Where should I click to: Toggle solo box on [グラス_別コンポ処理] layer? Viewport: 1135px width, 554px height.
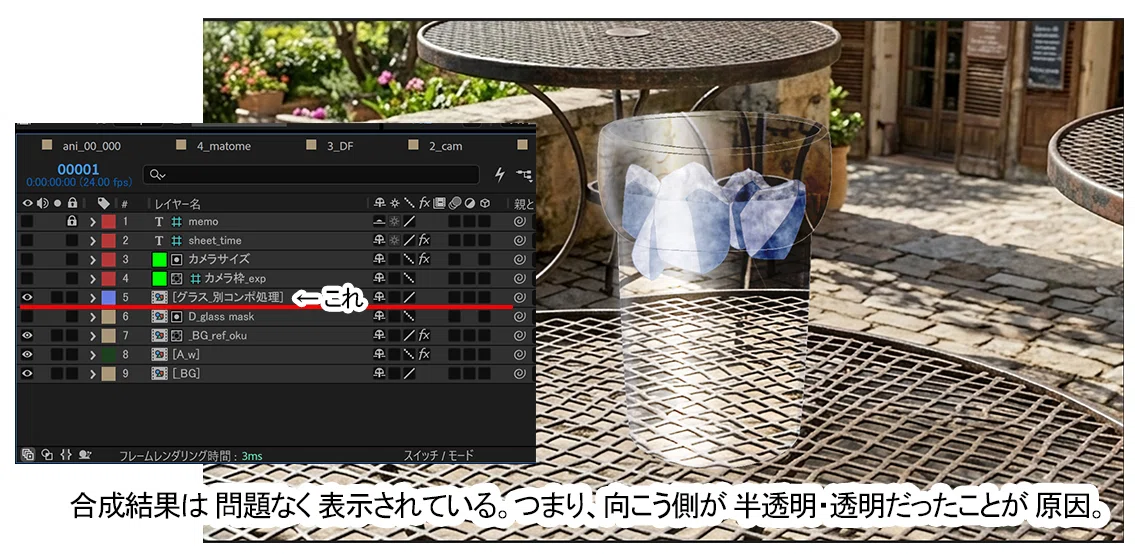(57, 297)
